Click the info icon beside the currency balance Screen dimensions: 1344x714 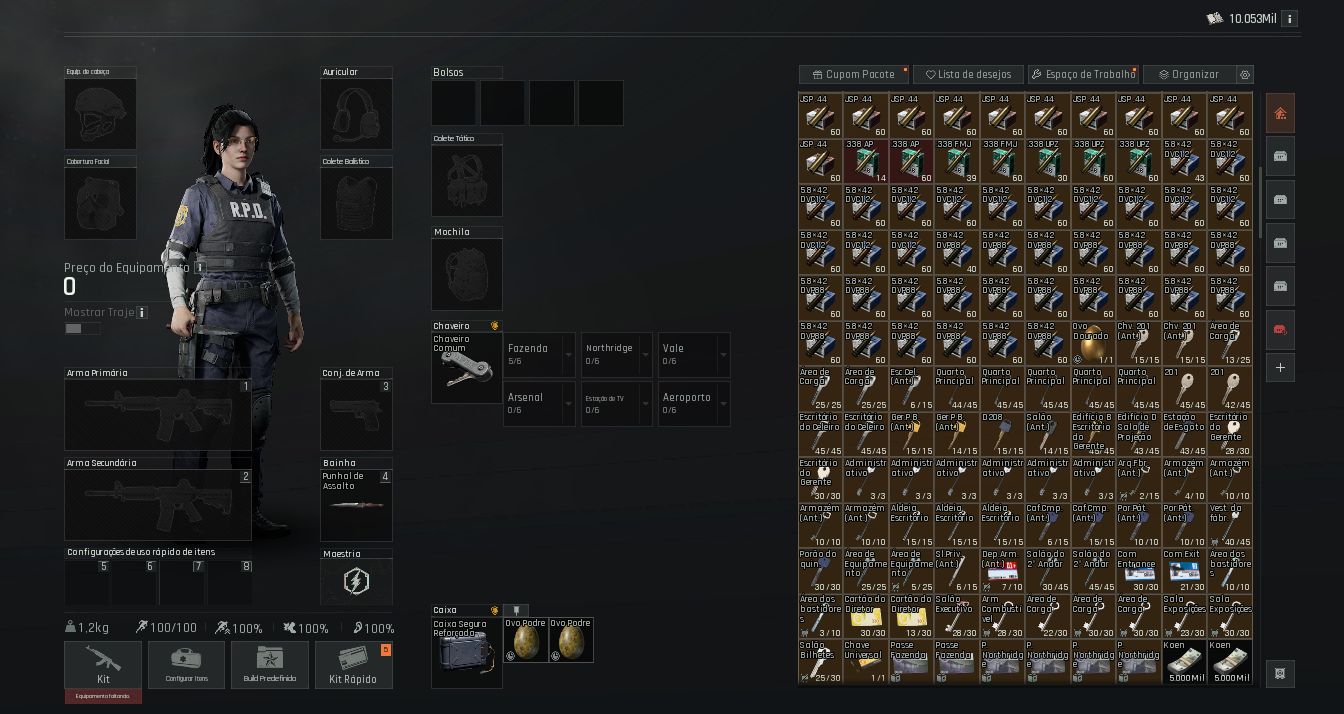1290,19
